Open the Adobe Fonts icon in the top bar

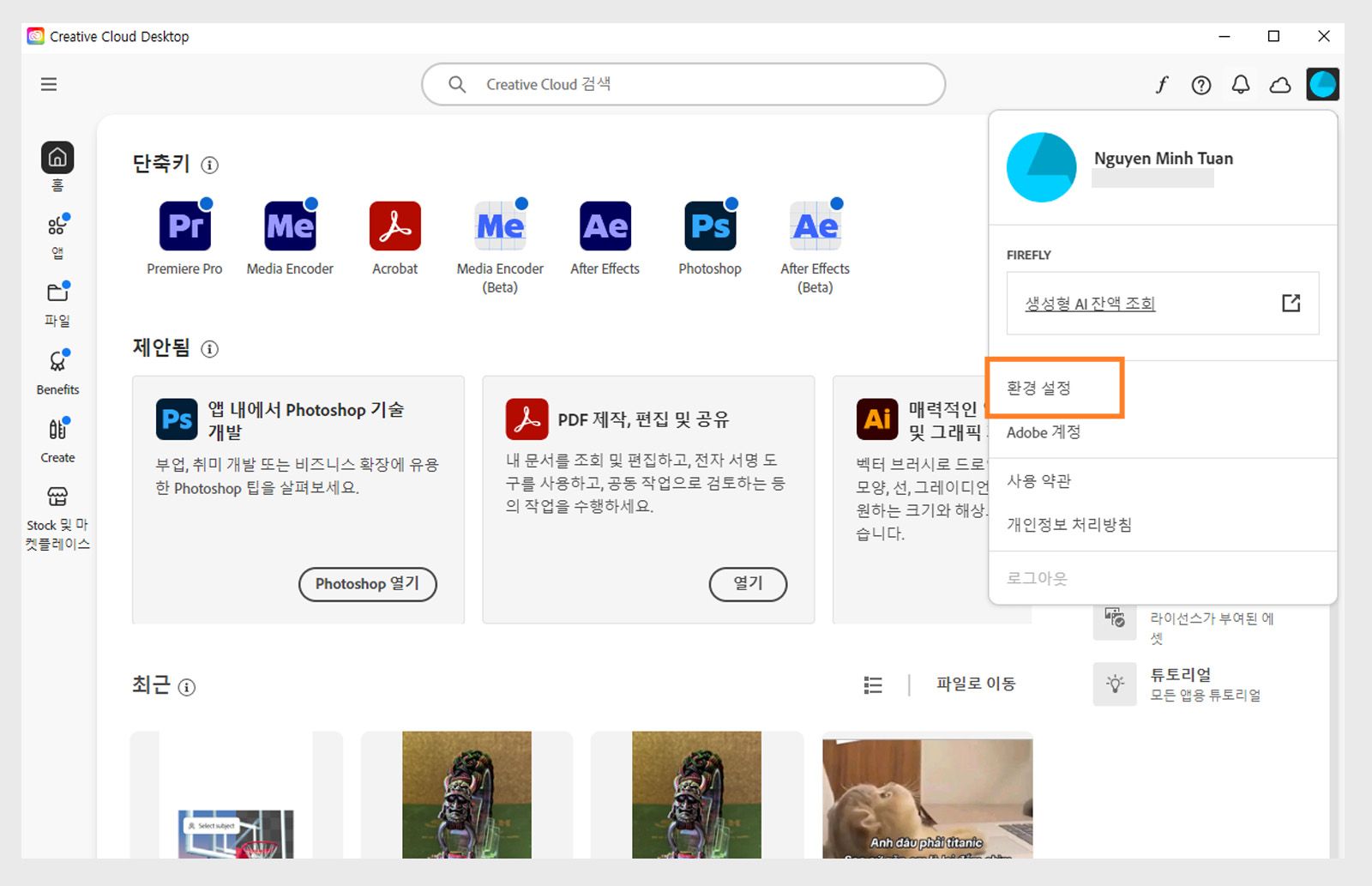point(1162,84)
